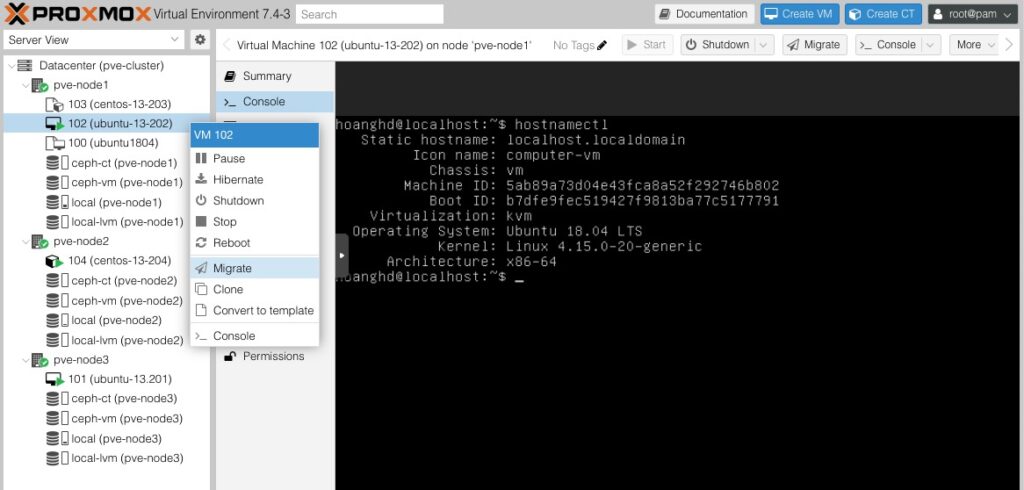Choose Migrate in the context menu
Viewport: 1024px width, 490px height.
[x=255, y=269]
